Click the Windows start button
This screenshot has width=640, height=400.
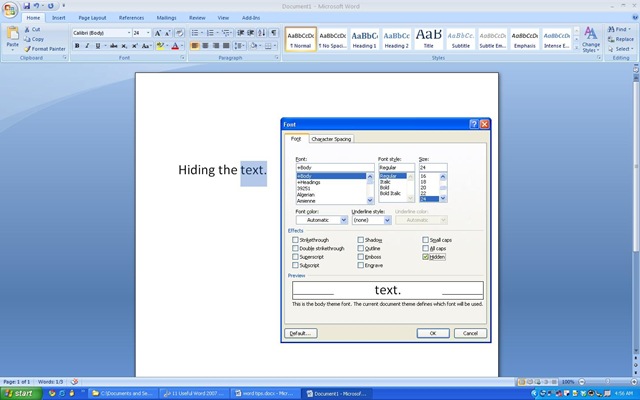coord(21,394)
